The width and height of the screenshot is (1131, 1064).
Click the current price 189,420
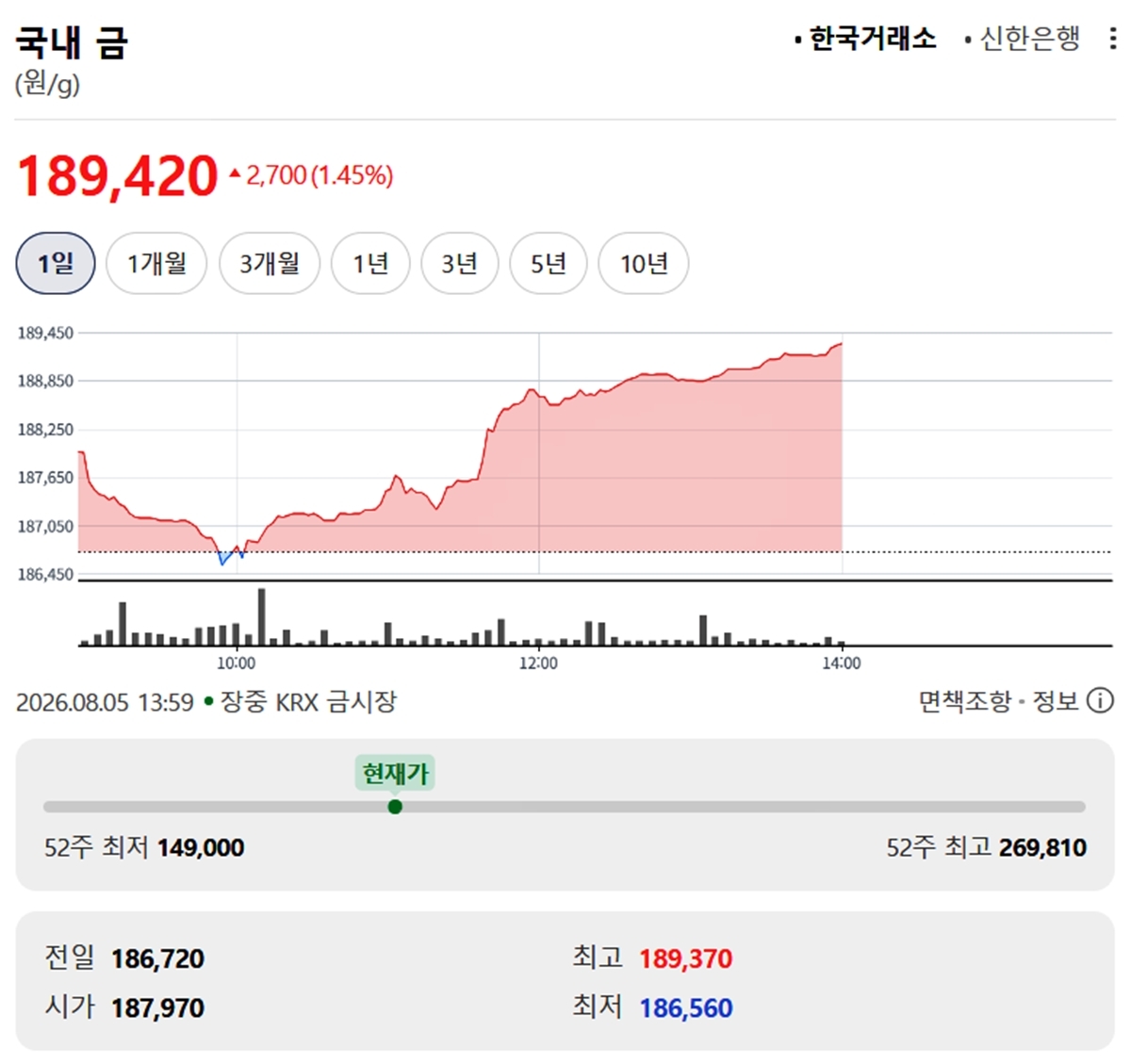[x=118, y=176]
